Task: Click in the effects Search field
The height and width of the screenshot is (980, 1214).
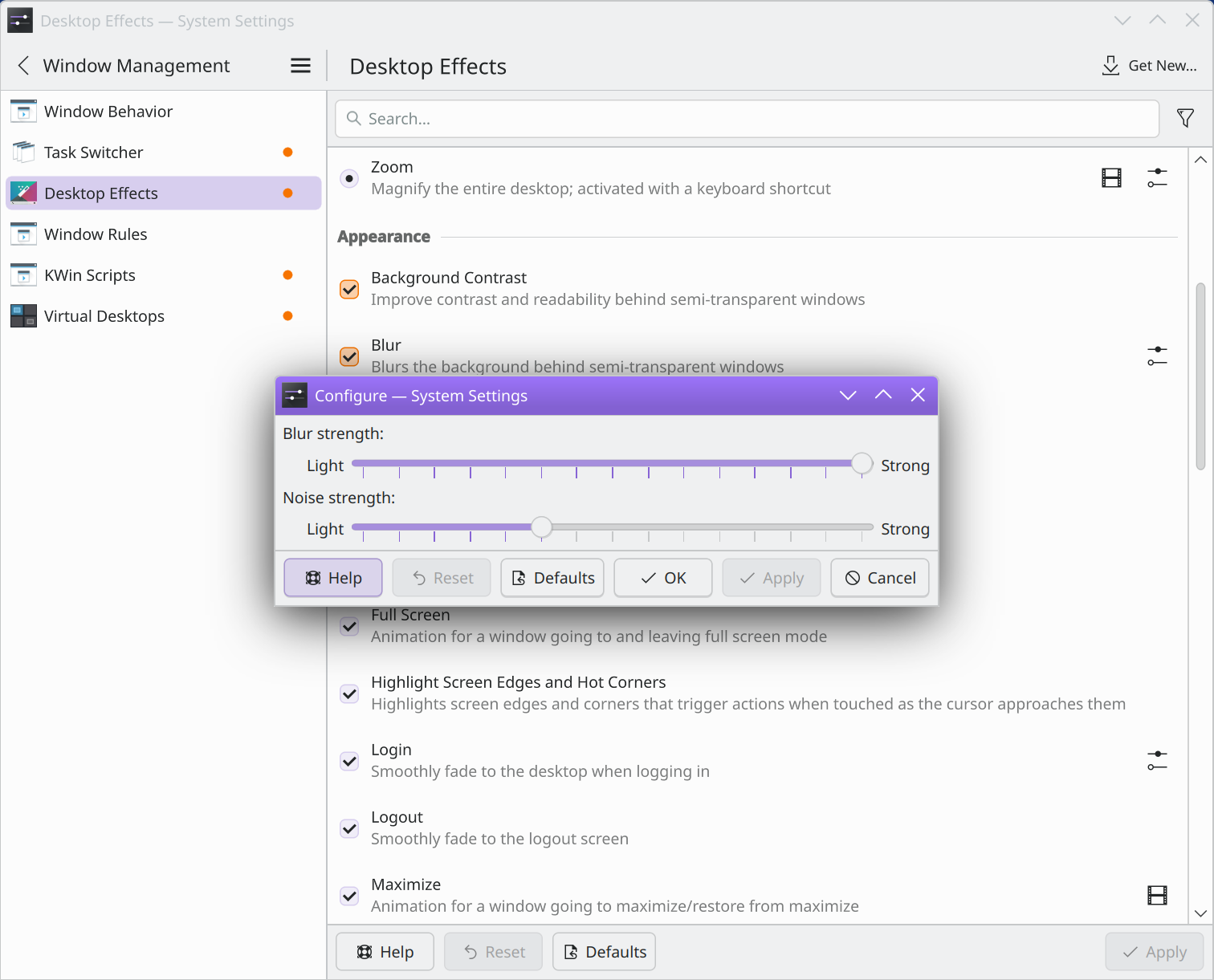Action: pyautogui.click(x=747, y=119)
